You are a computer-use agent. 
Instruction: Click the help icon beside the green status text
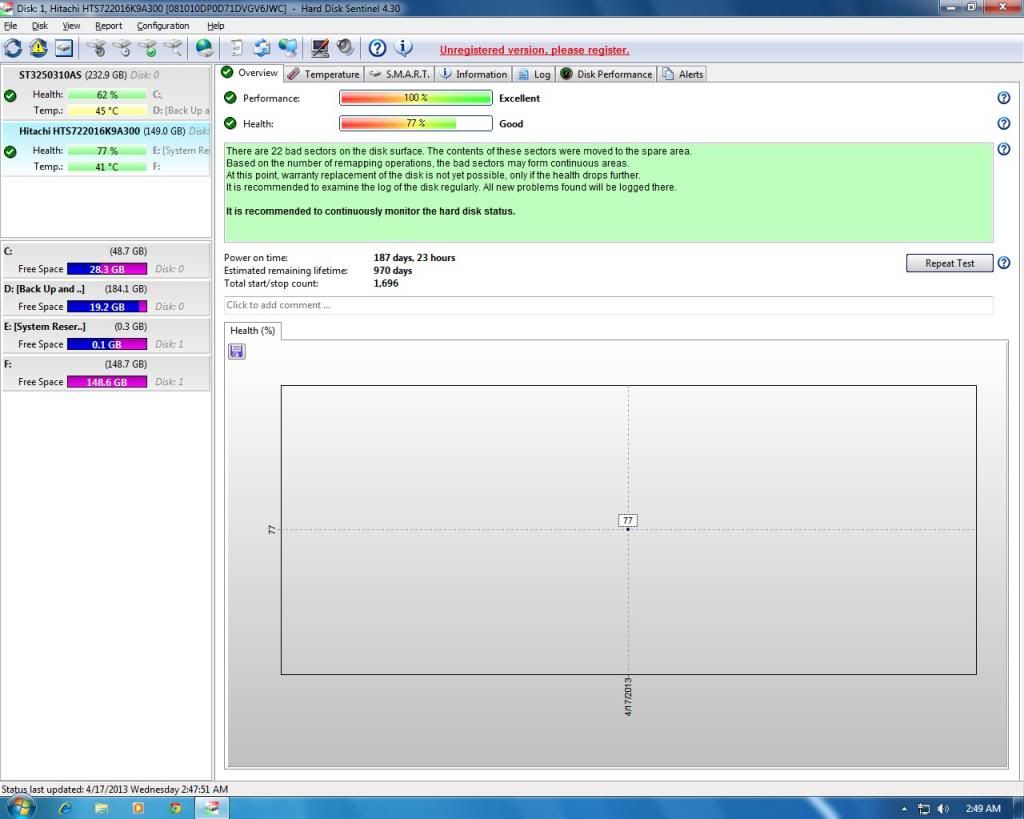(x=1004, y=150)
